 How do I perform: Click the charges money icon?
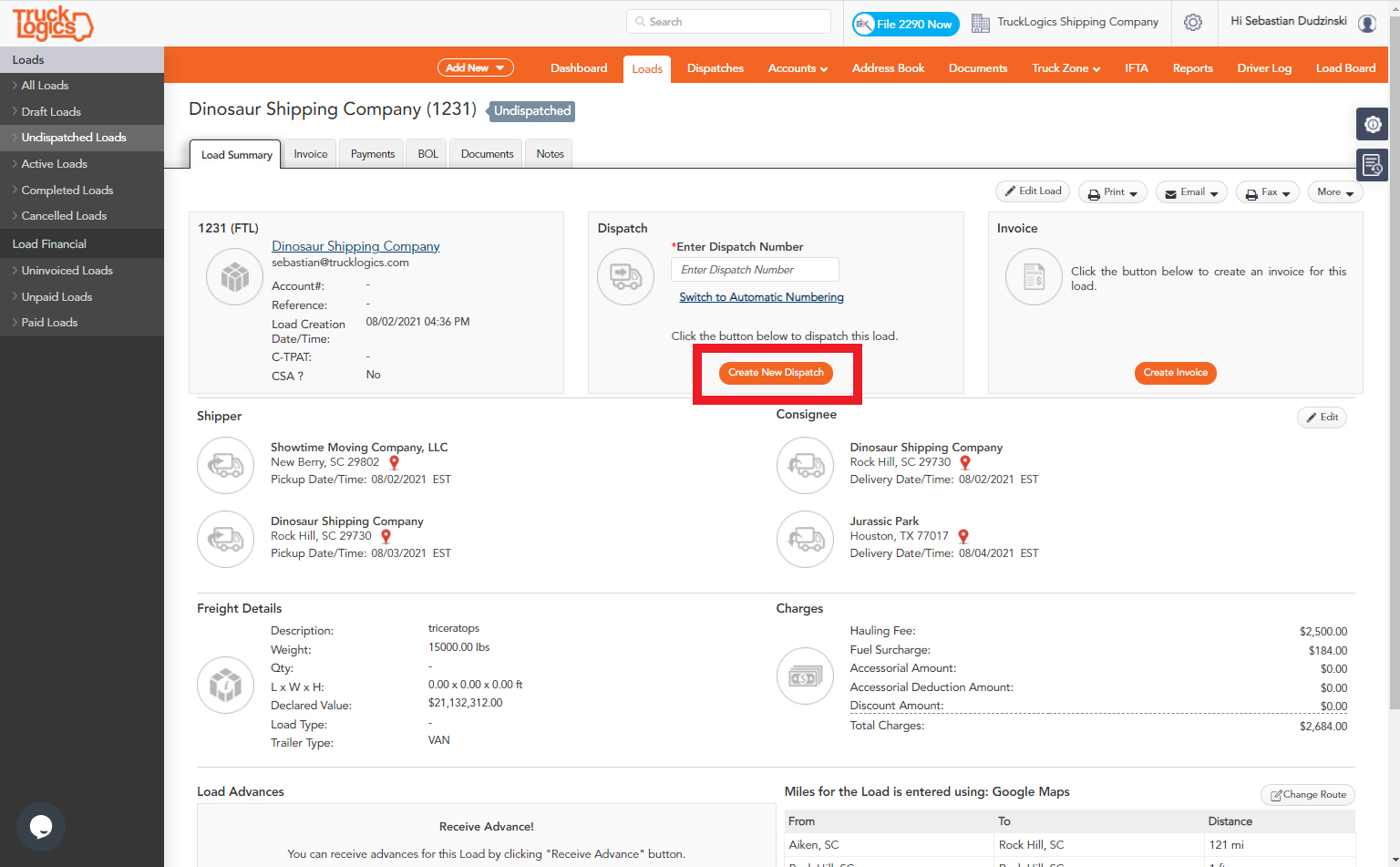pos(806,676)
